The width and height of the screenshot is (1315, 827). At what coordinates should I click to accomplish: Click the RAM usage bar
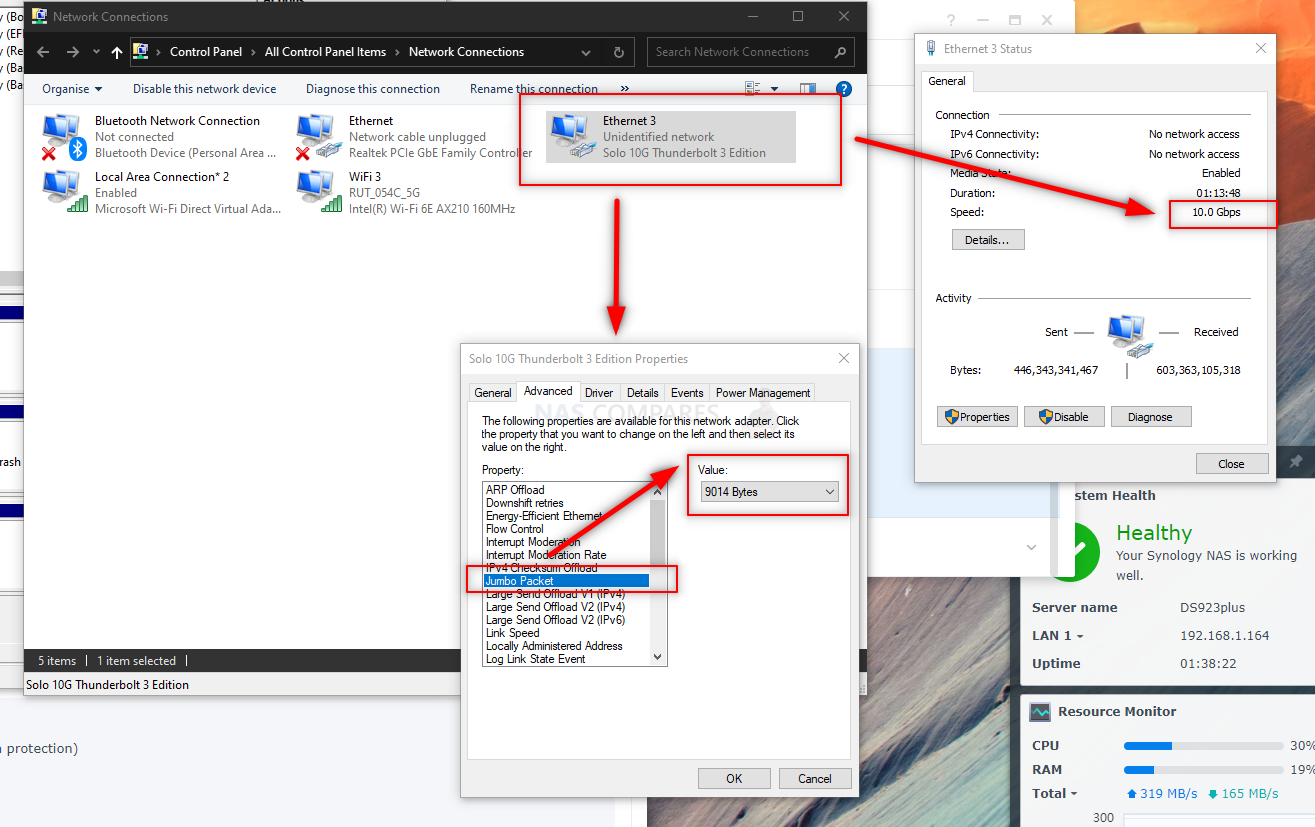pos(1204,770)
